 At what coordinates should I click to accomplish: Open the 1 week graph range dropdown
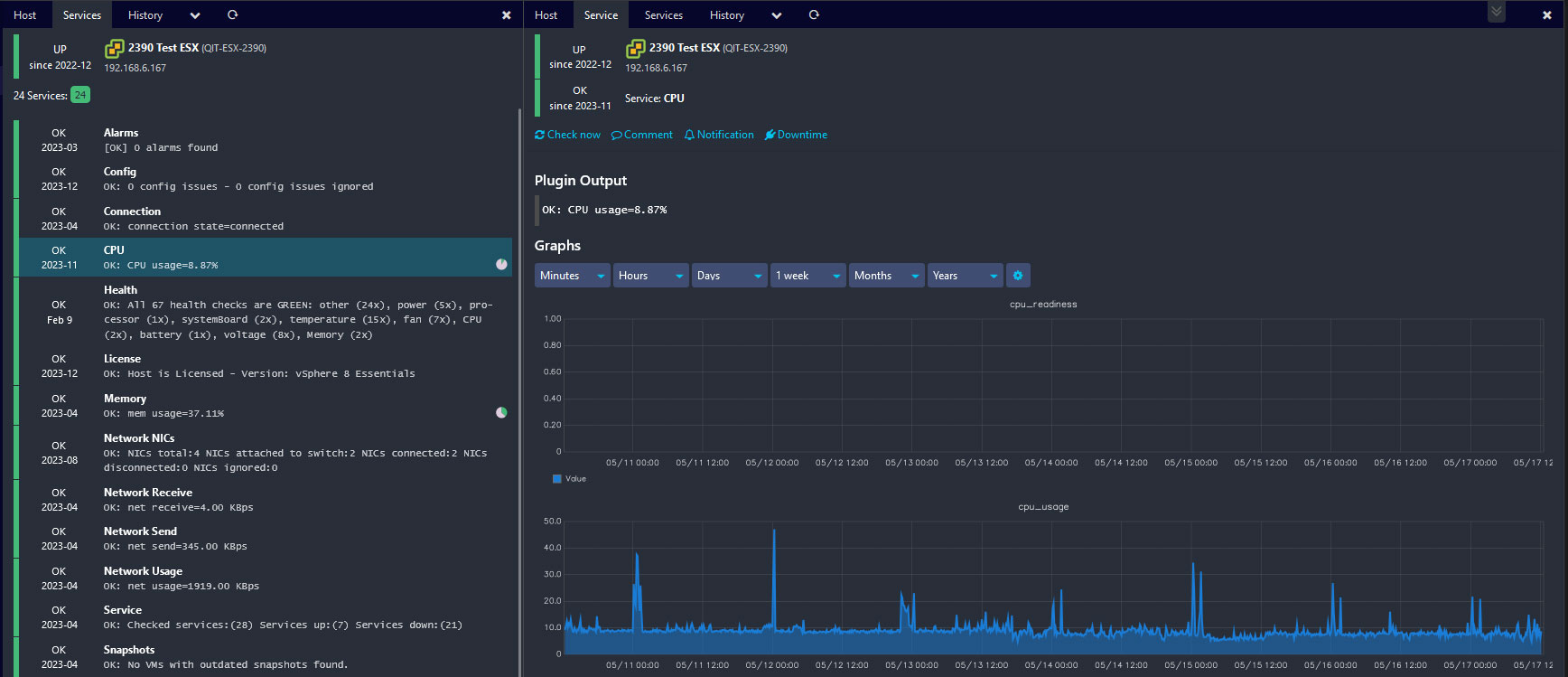pyautogui.click(x=808, y=276)
